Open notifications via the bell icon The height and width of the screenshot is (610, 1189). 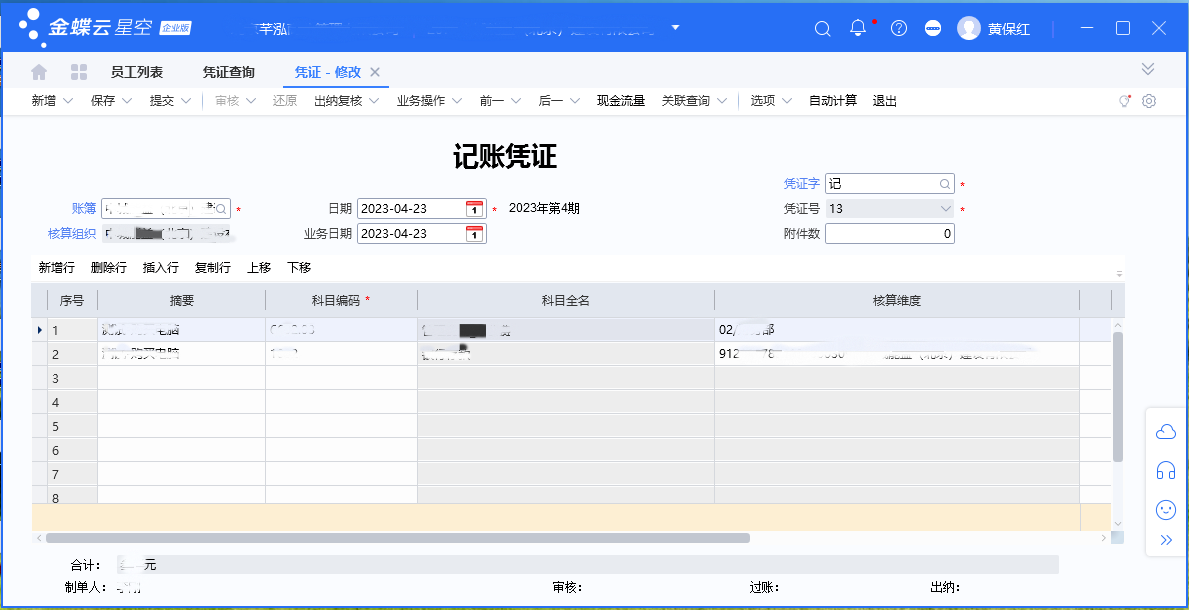[857, 28]
